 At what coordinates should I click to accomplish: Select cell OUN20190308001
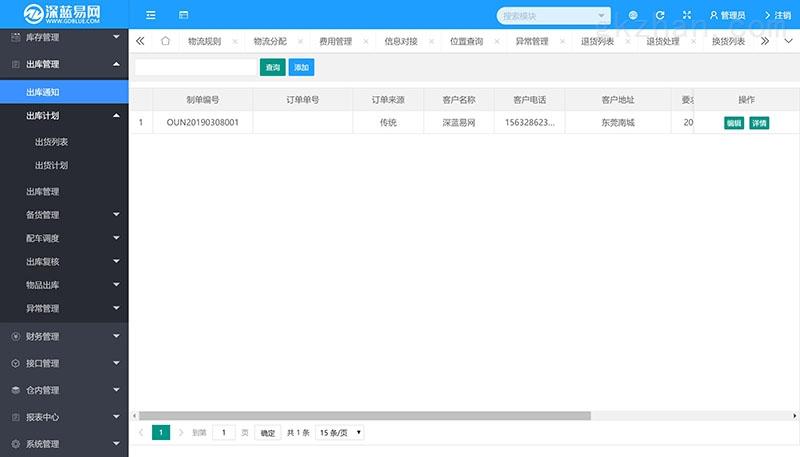(x=203, y=122)
